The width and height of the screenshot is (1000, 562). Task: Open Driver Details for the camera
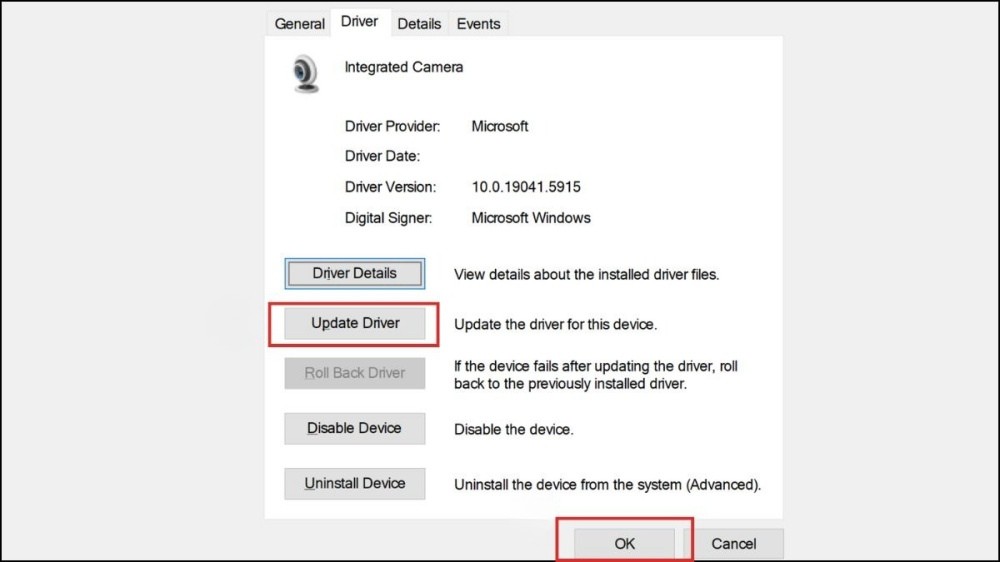(354, 273)
